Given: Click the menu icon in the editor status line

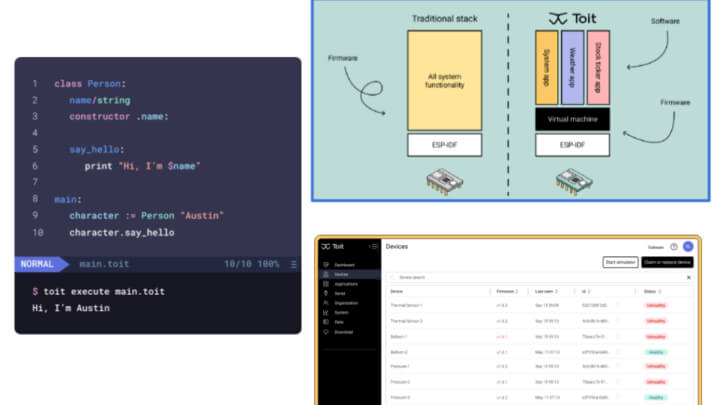Looking at the screenshot, I should click(x=293, y=264).
